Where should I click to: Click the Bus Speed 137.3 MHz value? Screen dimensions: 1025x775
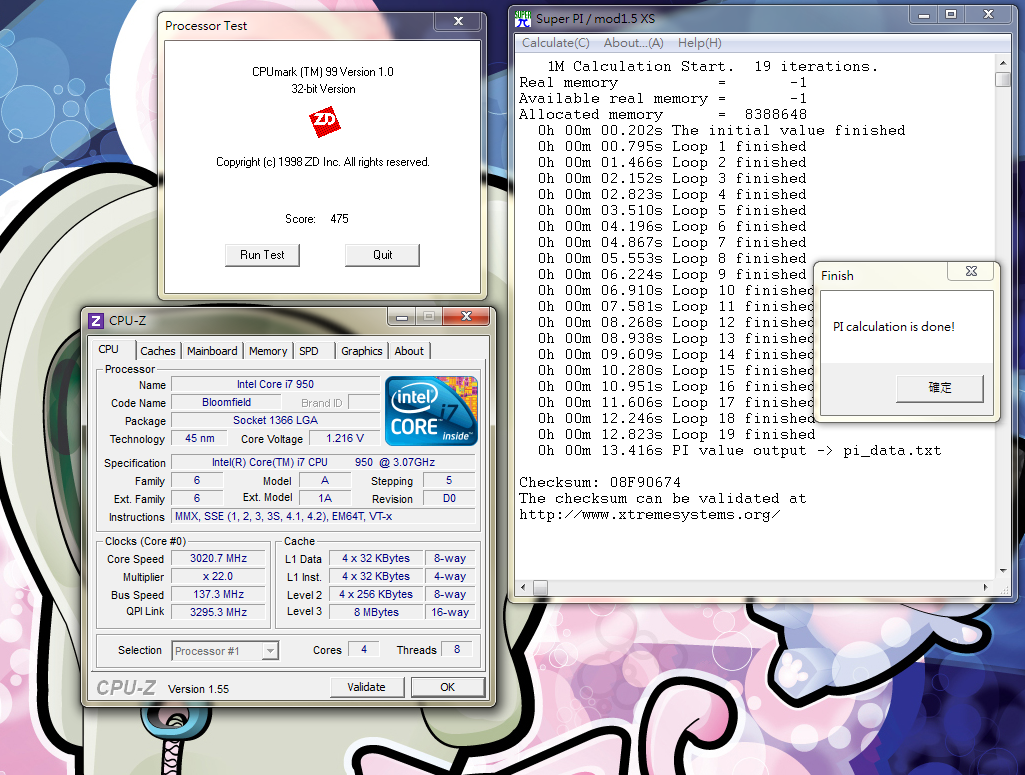218,595
